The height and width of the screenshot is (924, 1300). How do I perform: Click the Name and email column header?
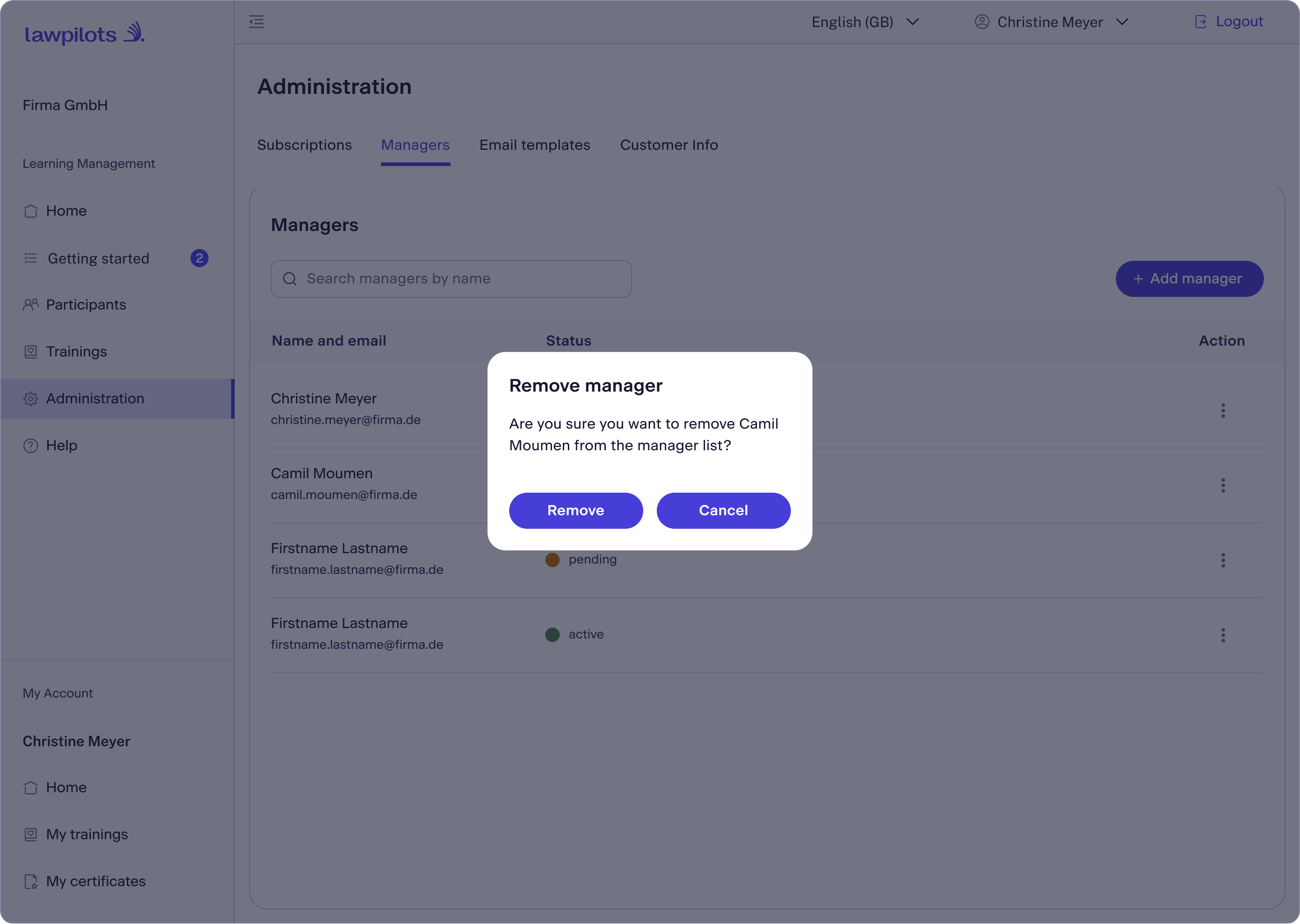[329, 341]
